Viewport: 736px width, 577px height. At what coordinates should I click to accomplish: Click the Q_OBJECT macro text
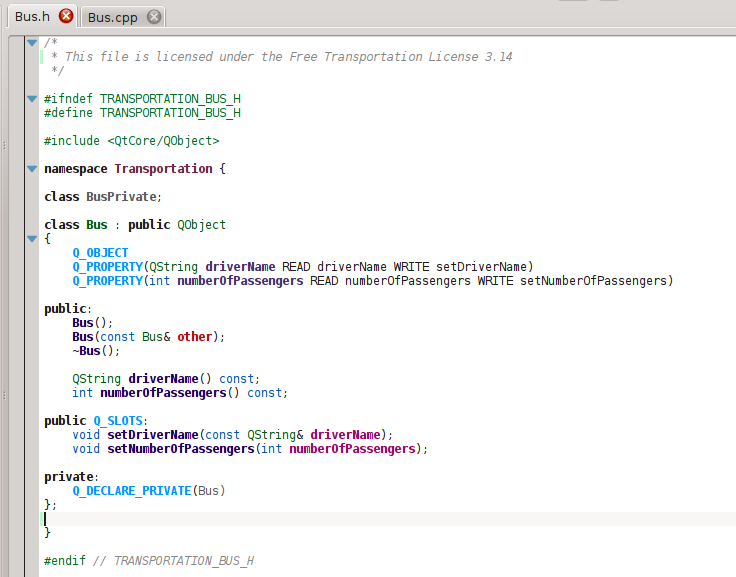(x=100, y=253)
